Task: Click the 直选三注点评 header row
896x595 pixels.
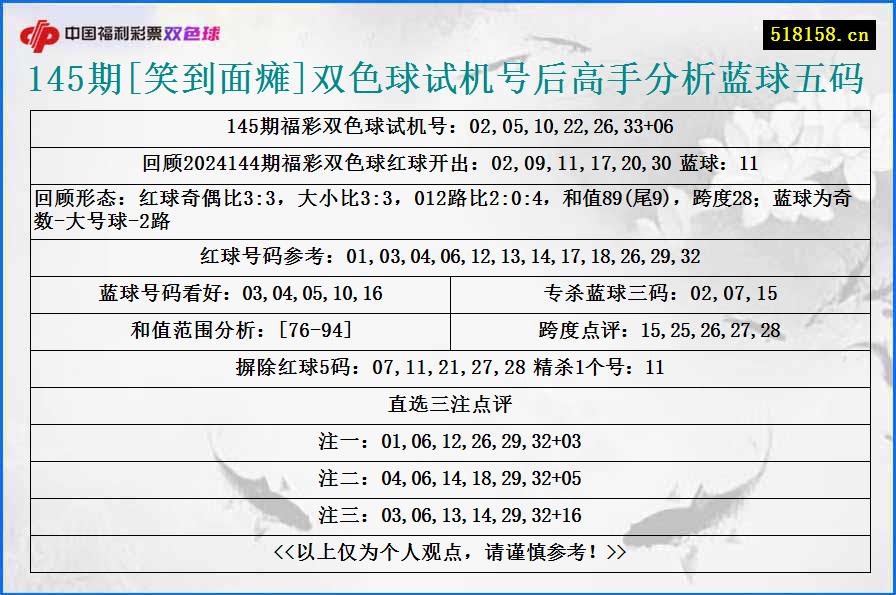Action: click(x=448, y=404)
